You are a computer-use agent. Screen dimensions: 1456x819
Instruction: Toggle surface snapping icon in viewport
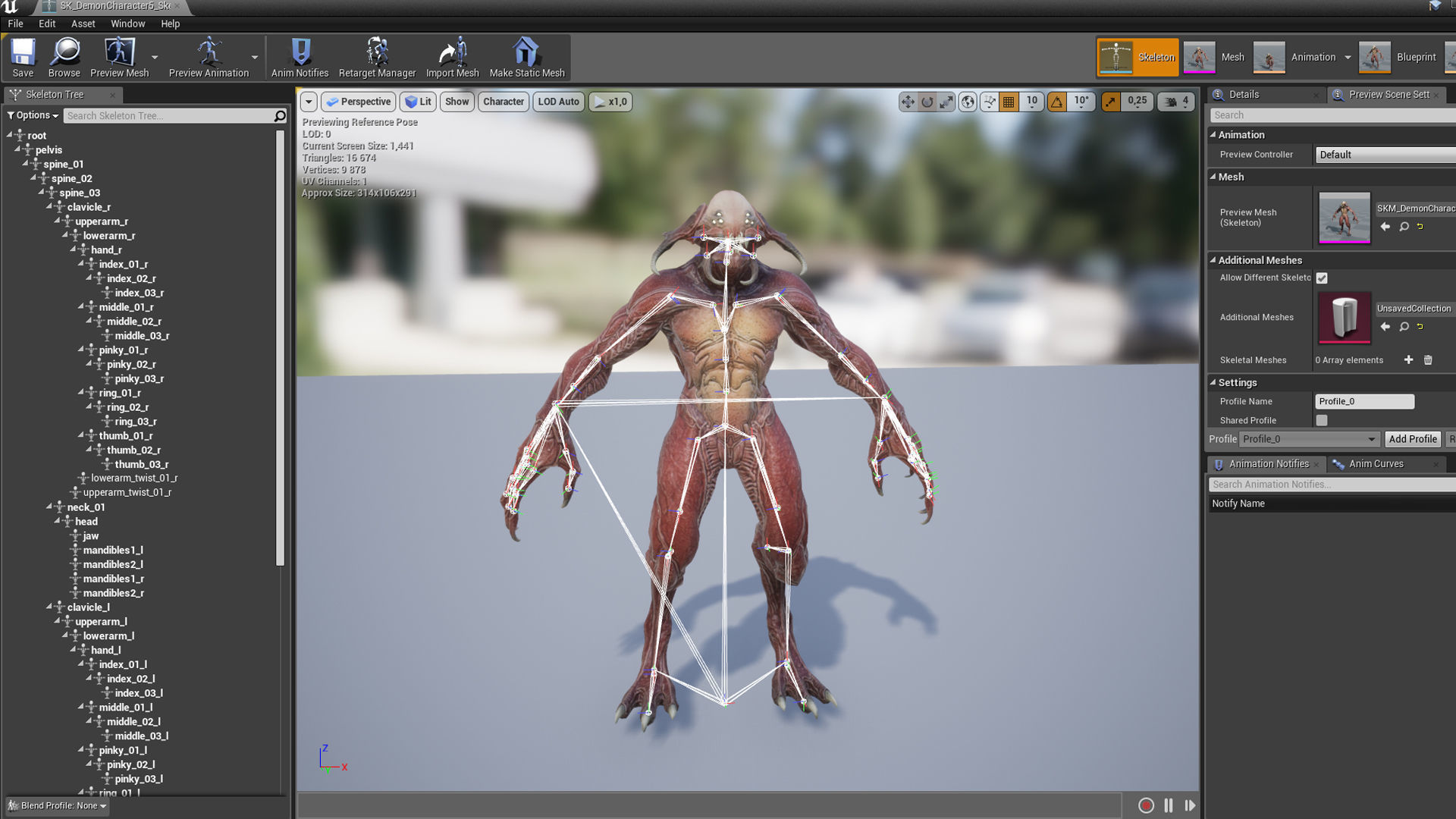click(989, 102)
